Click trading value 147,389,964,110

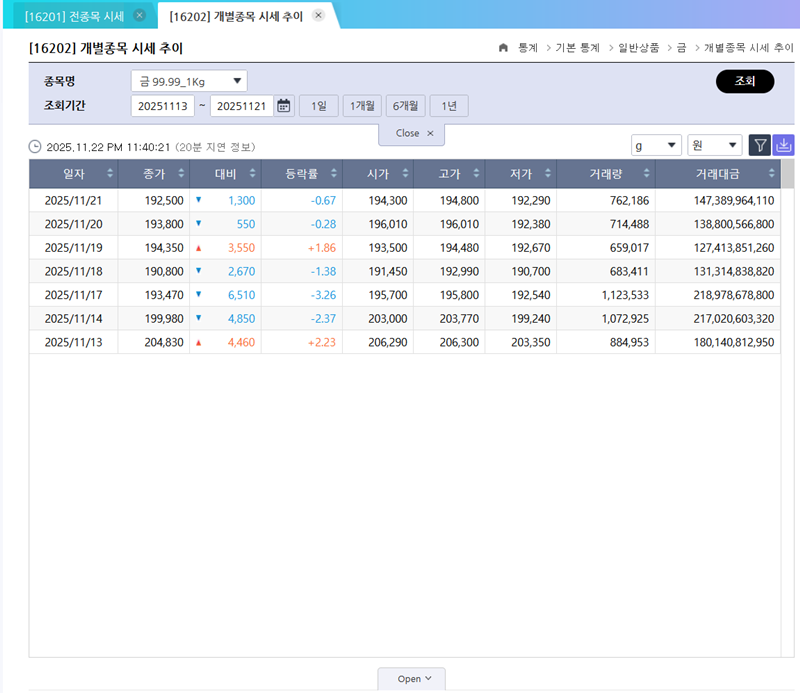734,201
